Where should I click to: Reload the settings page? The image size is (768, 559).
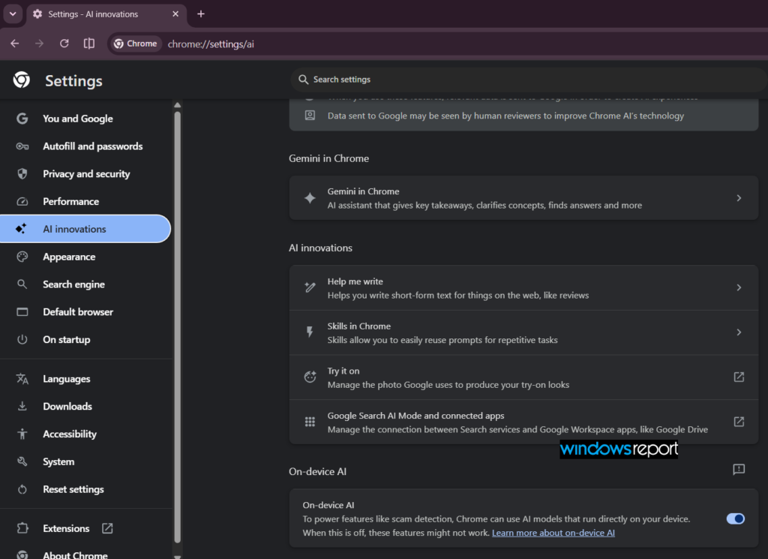(64, 44)
